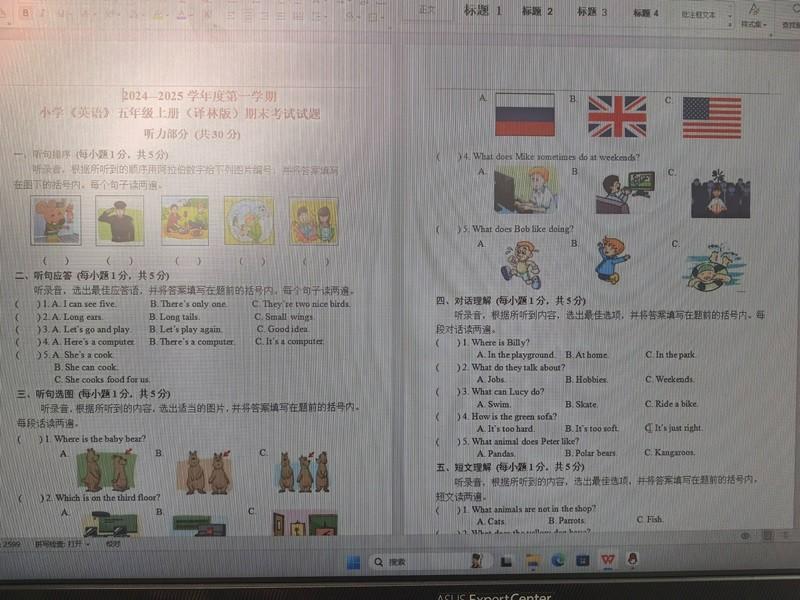Click the text "C. Kangaroos"
The height and width of the screenshot is (600, 800).
click(x=670, y=453)
